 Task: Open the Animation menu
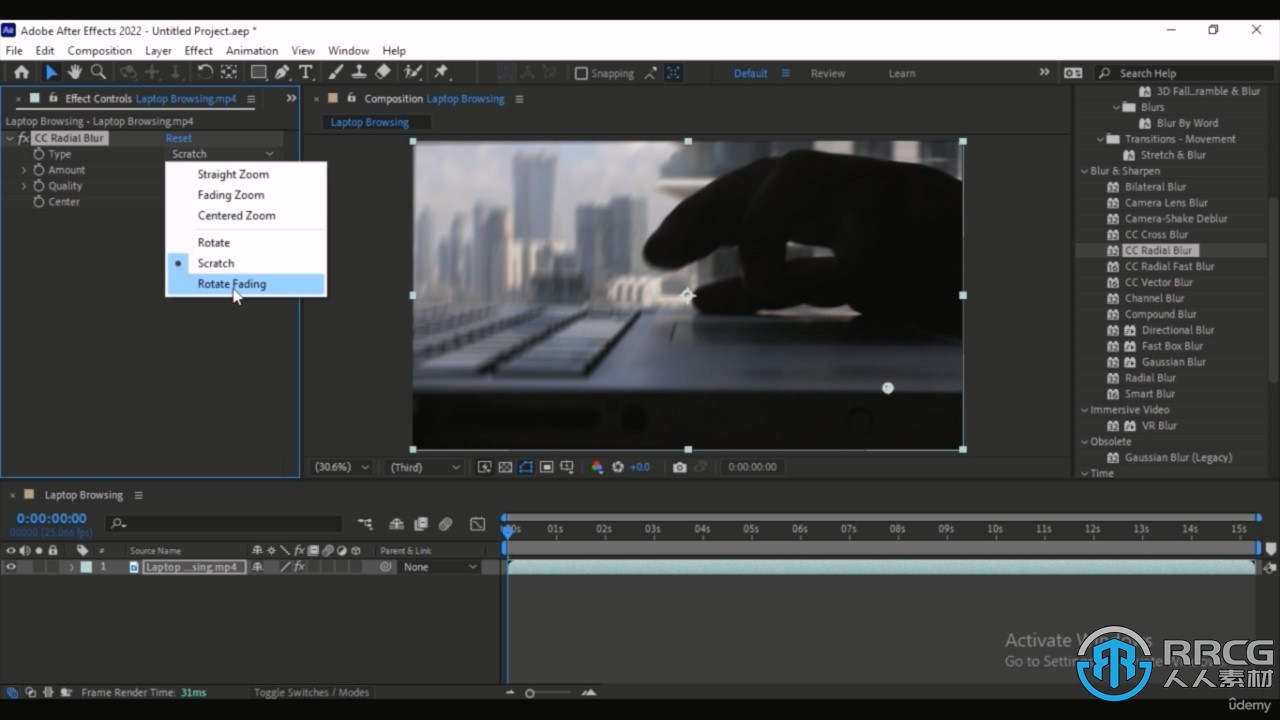(x=251, y=50)
